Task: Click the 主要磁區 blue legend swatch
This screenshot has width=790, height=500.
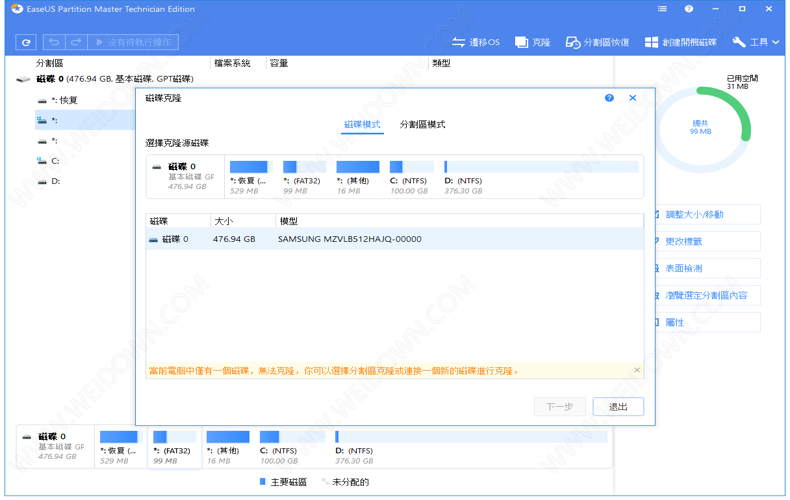Action: 262,481
